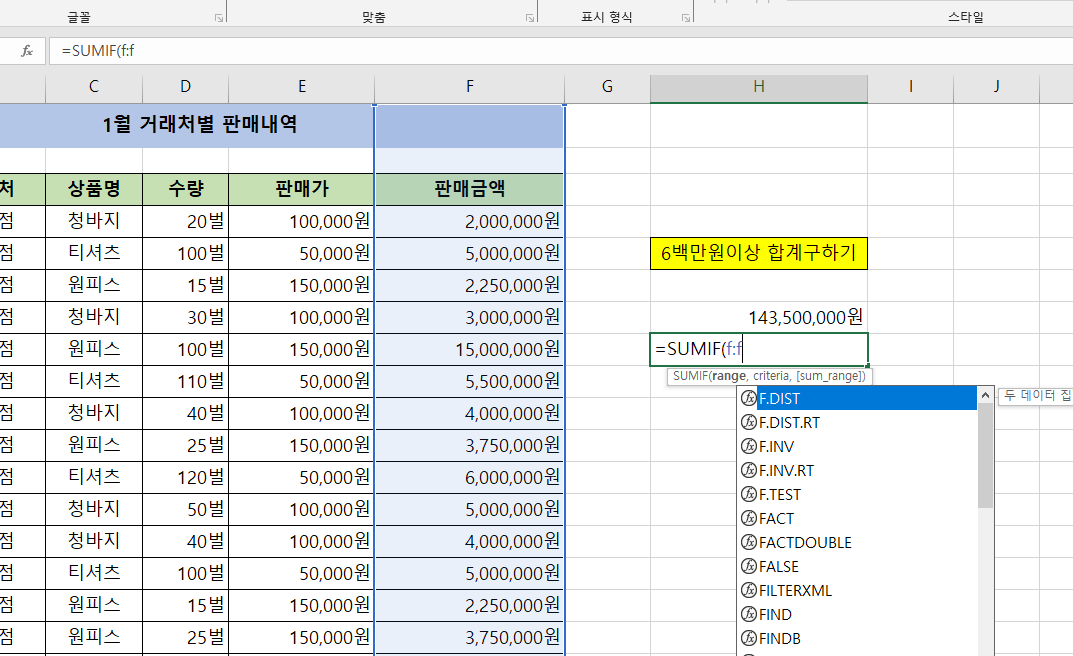Click the cell with 5,500,000원
Screen dimensions: 1073x656
[469, 381]
